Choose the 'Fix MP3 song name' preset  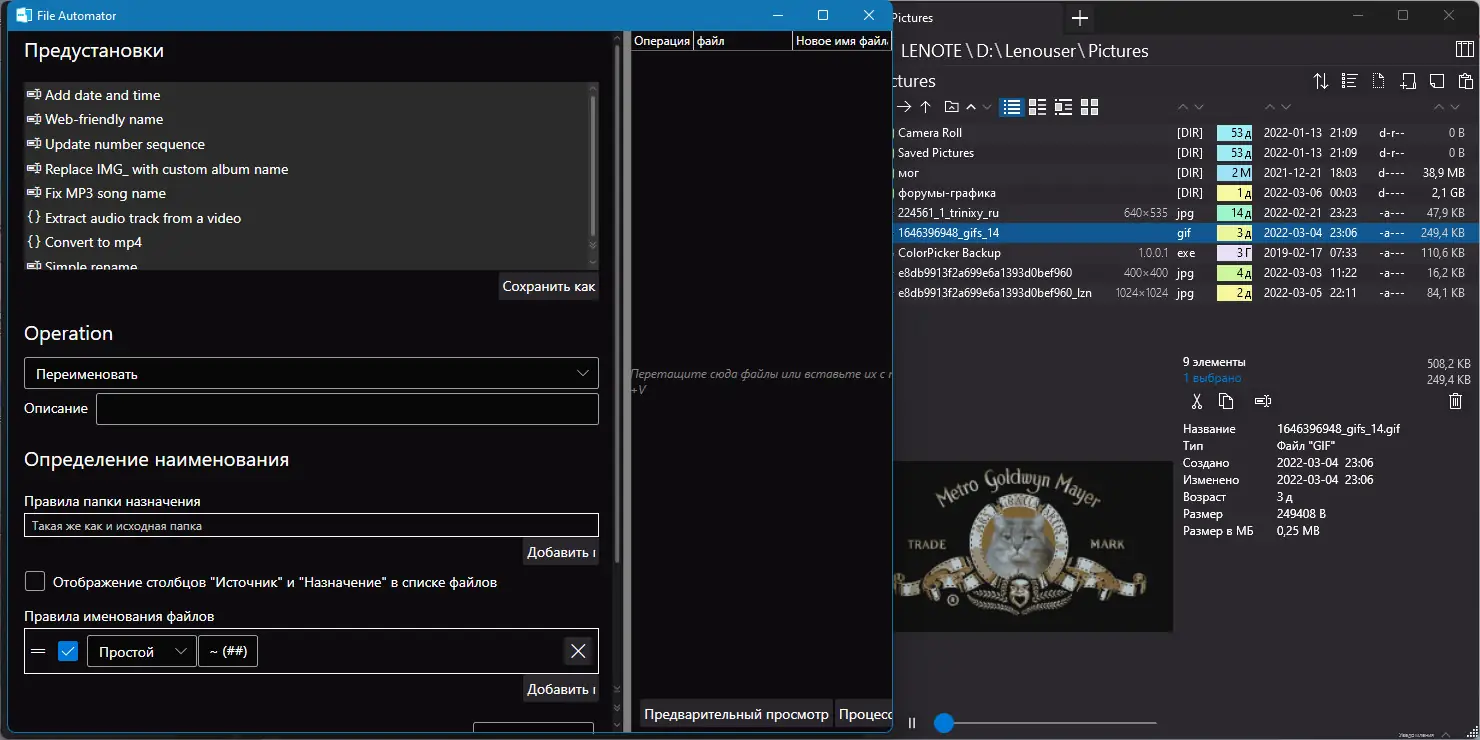click(x=305, y=193)
